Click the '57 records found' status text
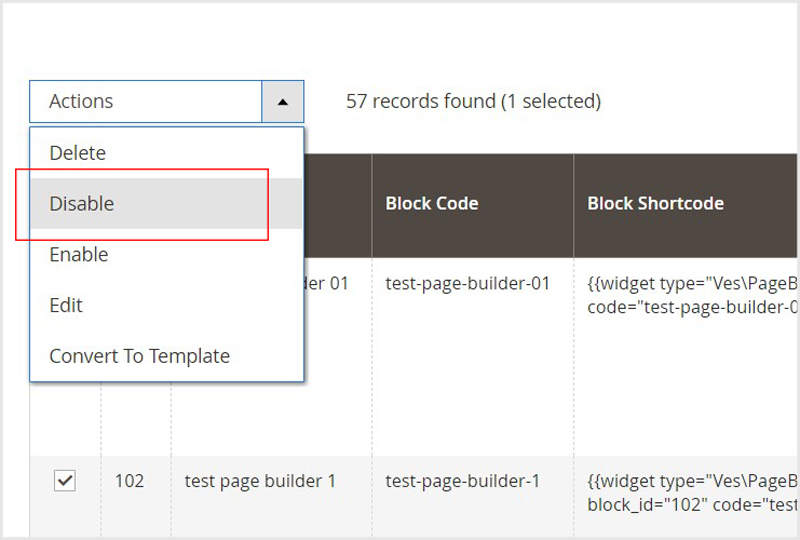Image resolution: width=800 pixels, height=540 pixels. [x=420, y=101]
